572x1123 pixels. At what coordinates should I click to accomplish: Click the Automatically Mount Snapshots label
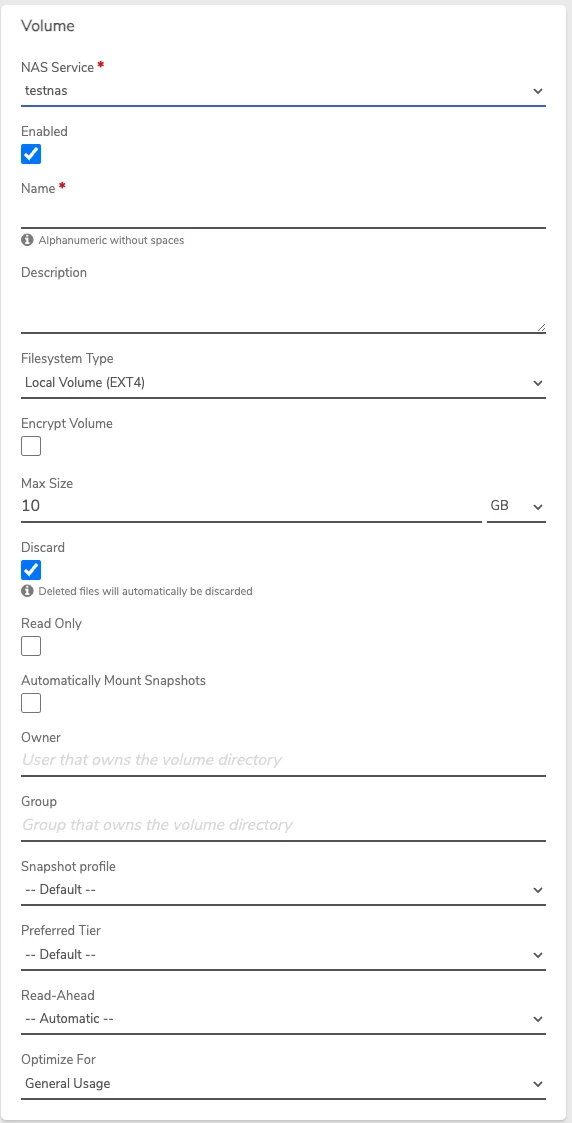click(x=114, y=680)
